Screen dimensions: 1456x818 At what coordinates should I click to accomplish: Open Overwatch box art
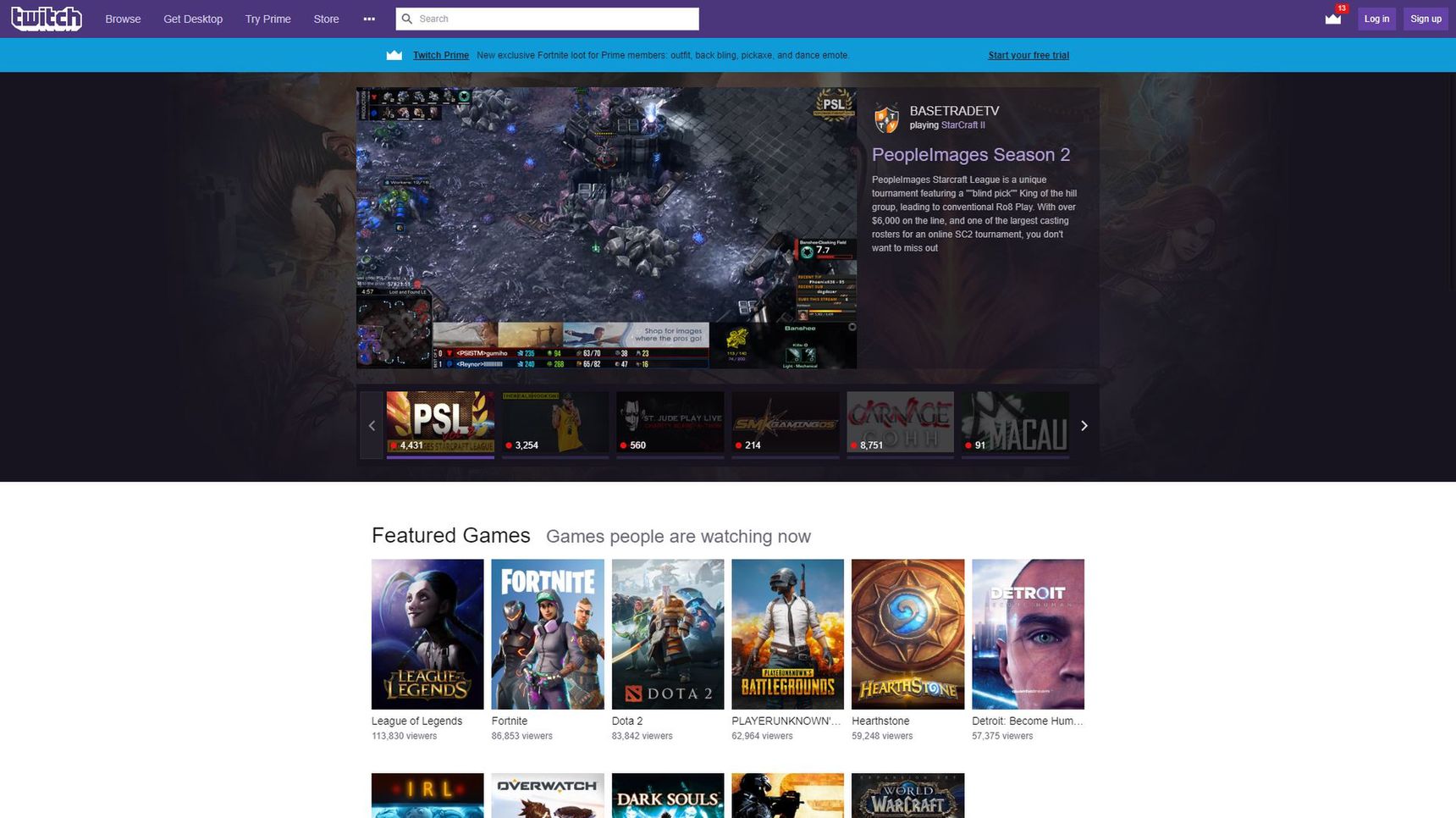pos(548,795)
